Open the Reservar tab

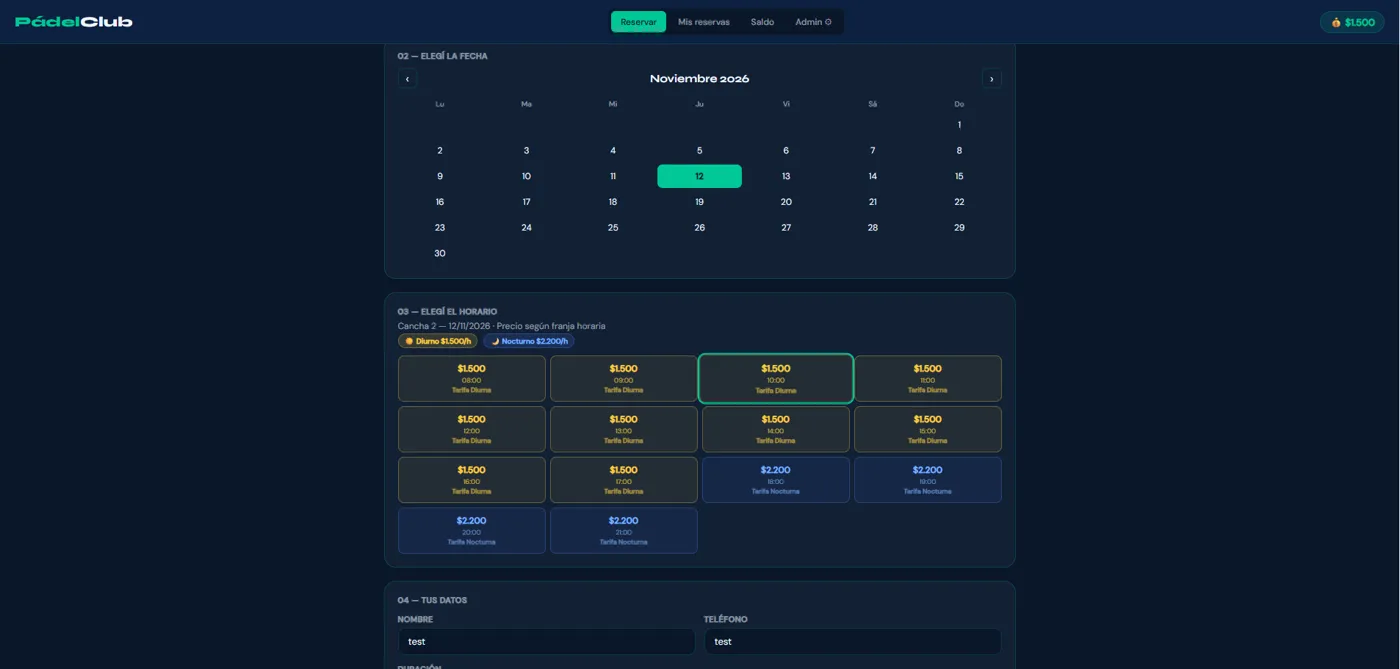click(638, 22)
